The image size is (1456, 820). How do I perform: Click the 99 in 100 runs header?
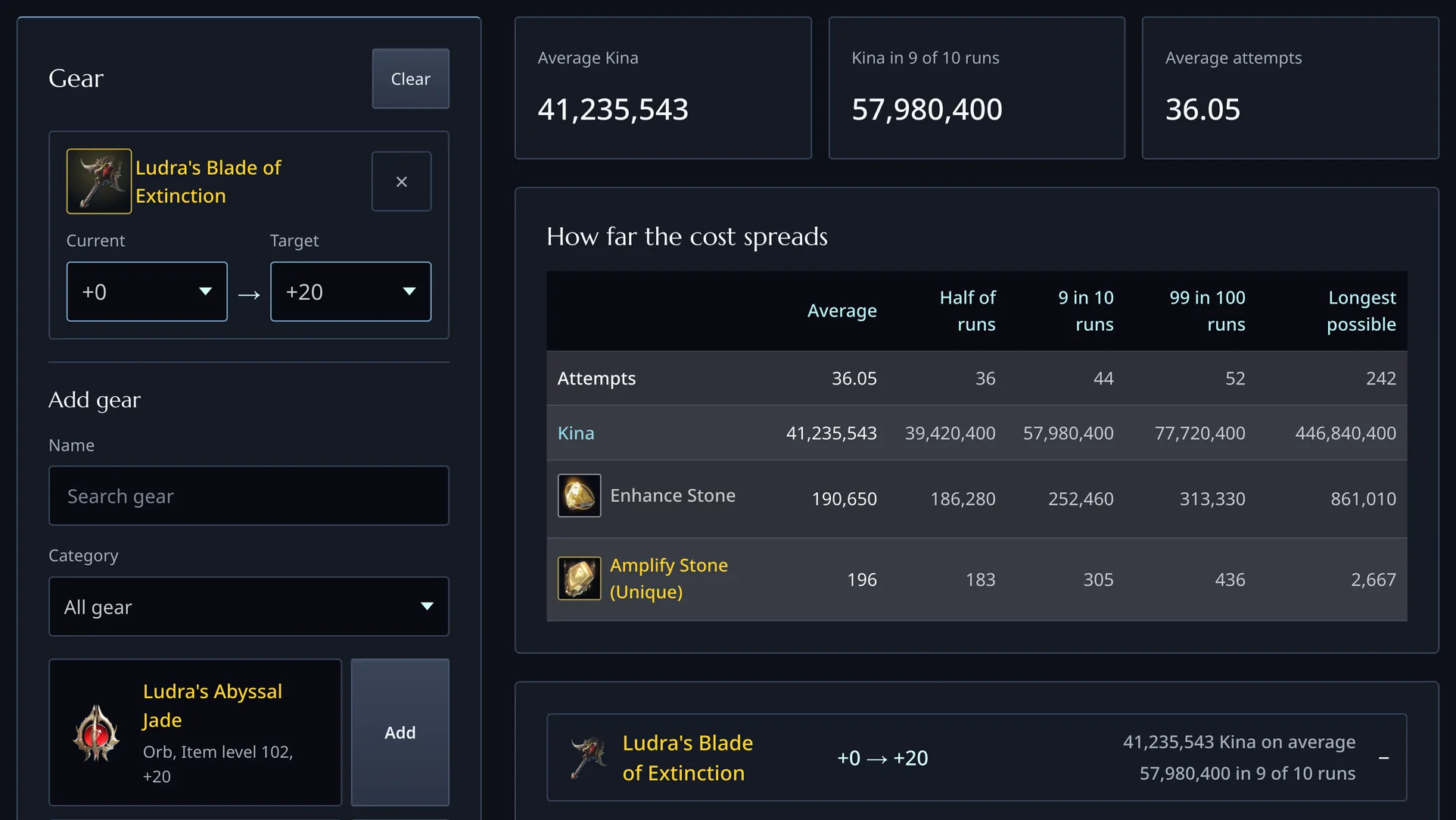pyautogui.click(x=1207, y=310)
